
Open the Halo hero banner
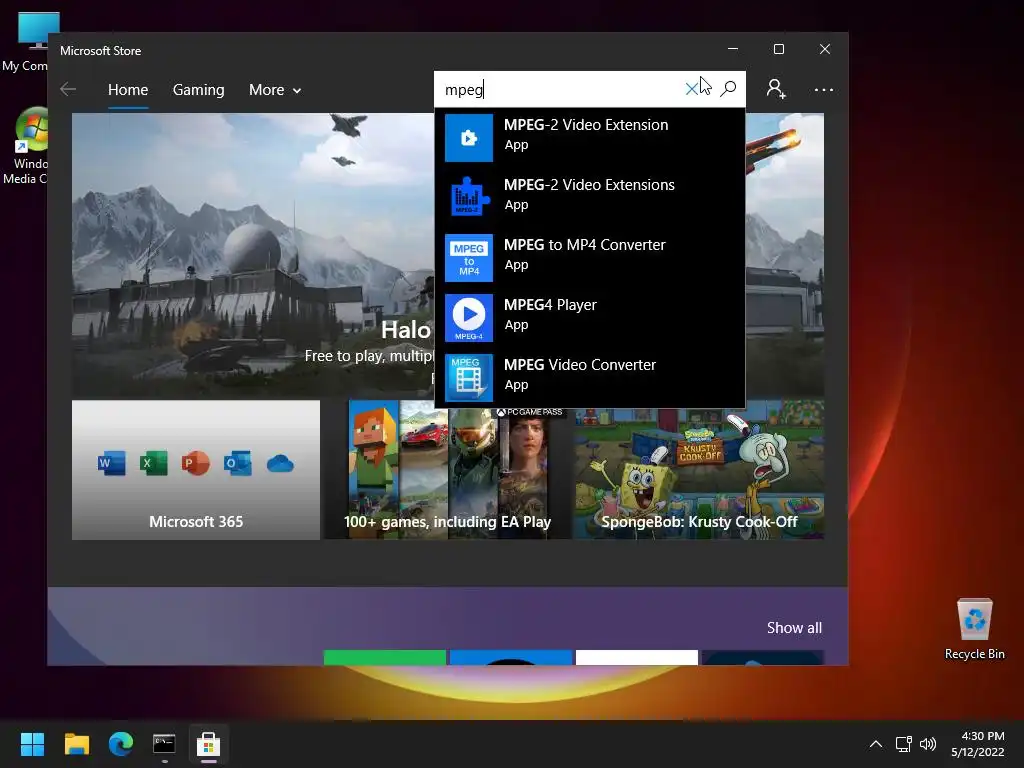click(x=253, y=256)
